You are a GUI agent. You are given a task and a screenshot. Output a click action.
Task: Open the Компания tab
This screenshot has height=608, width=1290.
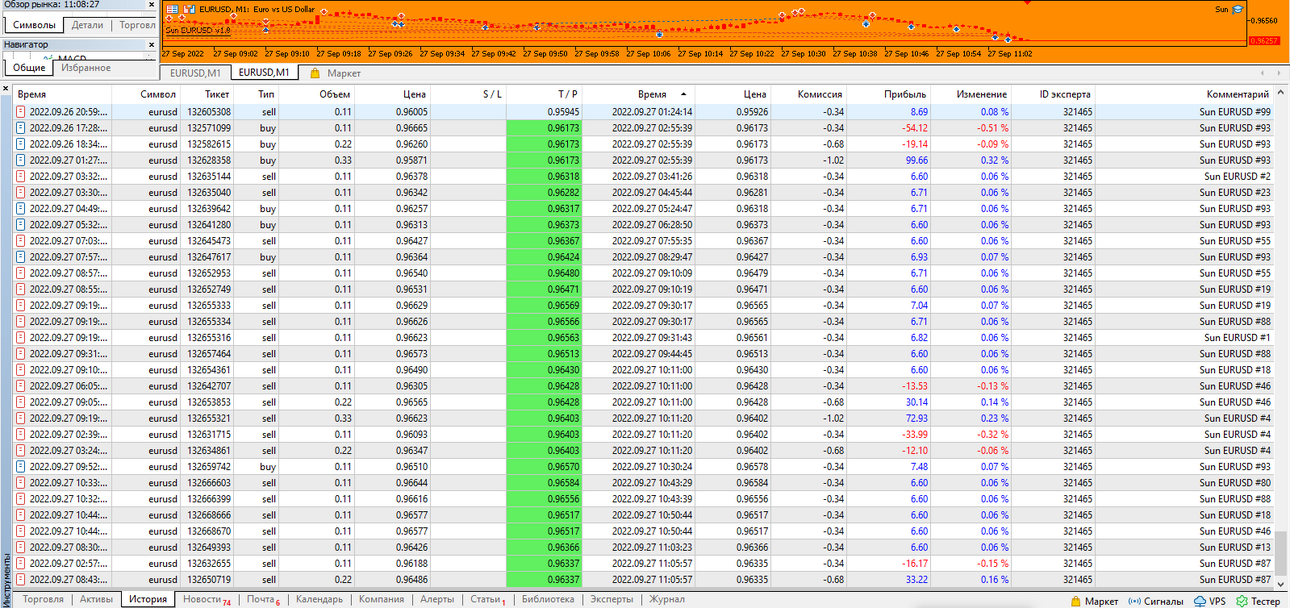pos(381,600)
